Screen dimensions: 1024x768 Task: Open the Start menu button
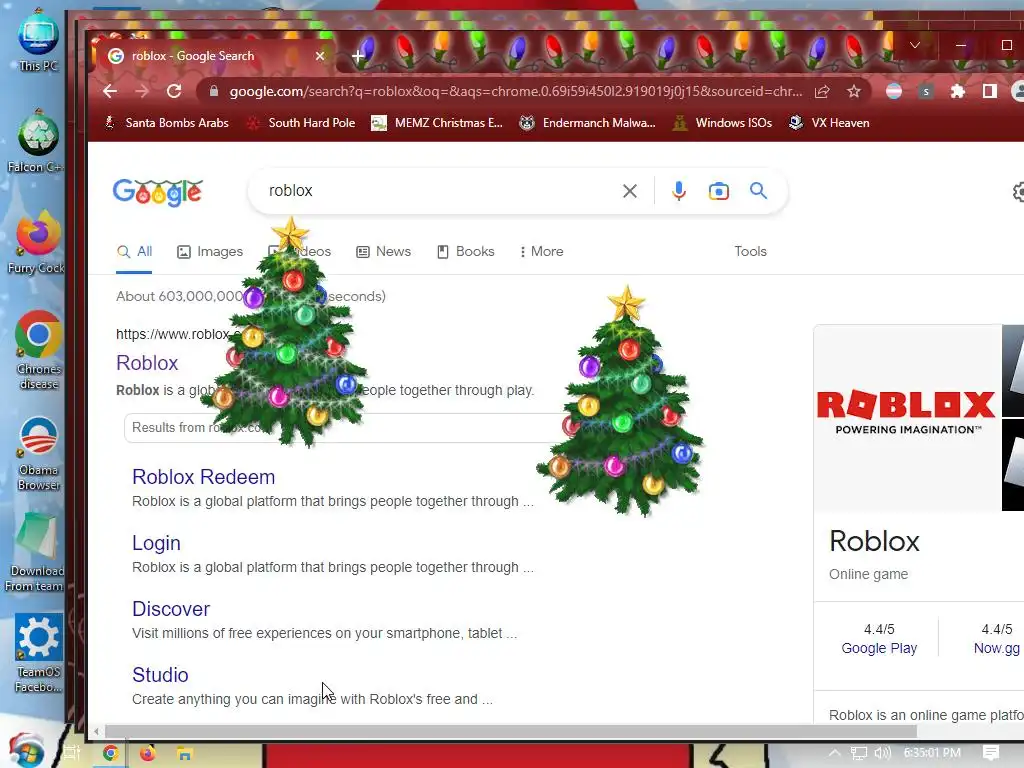tap(25, 751)
